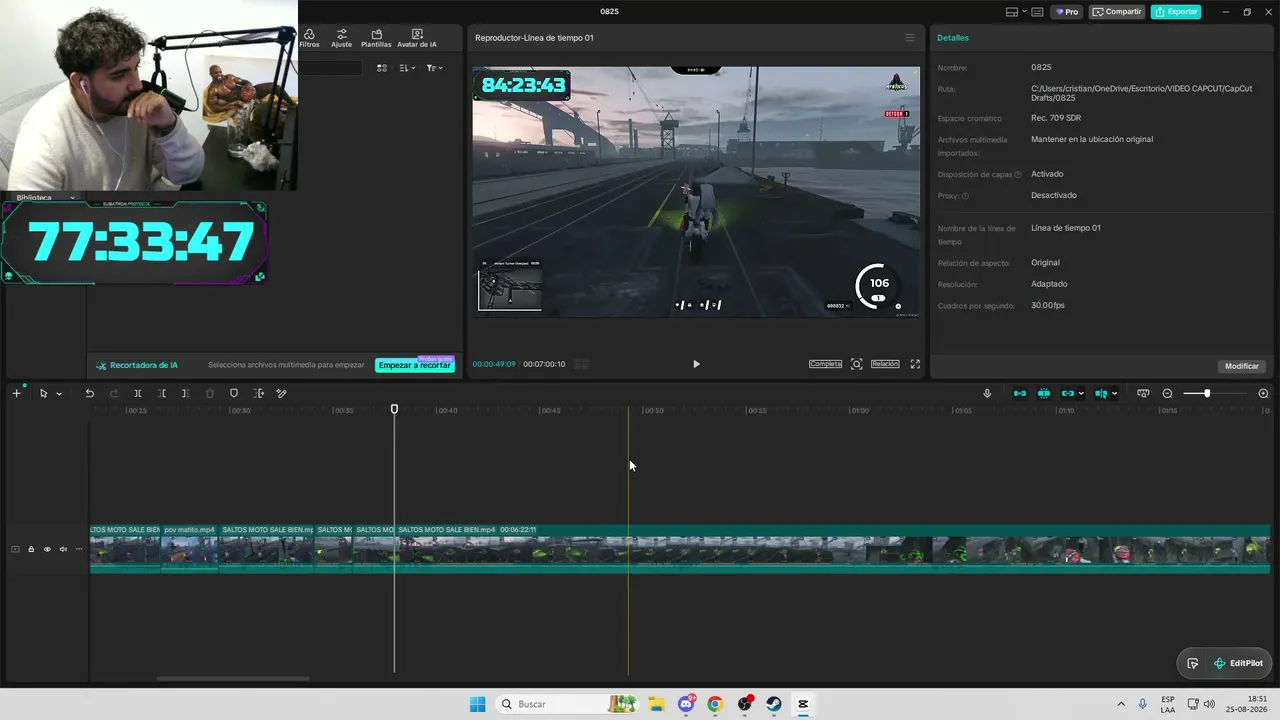Choose the selection pointer tool

(x=43, y=393)
